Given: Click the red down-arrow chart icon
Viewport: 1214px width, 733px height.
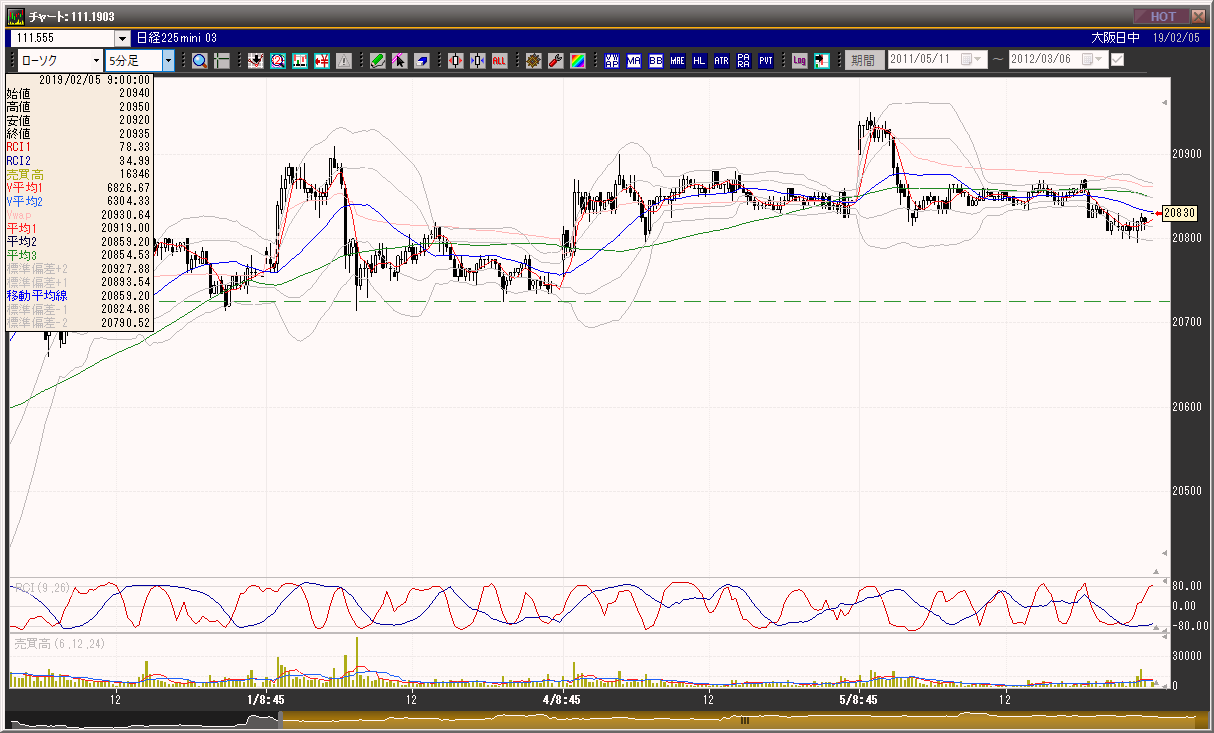Looking at the screenshot, I should click(256, 61).
